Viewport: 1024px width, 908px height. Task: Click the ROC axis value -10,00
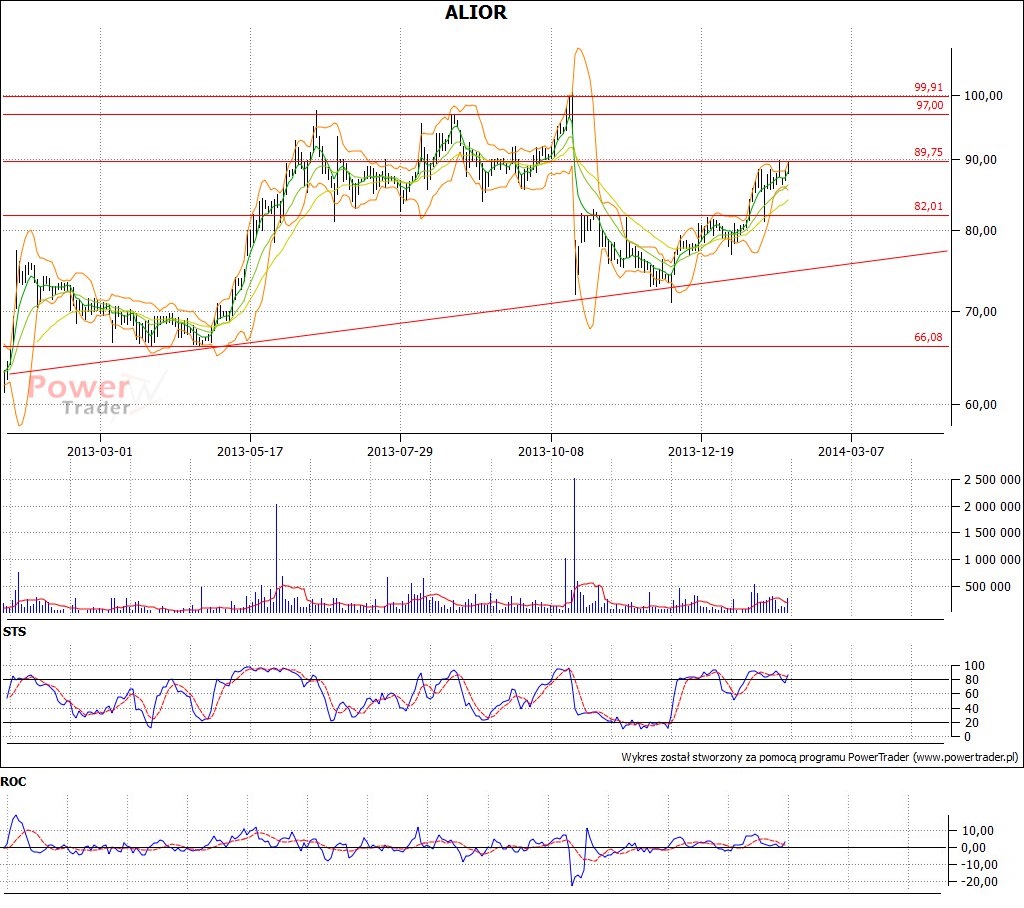click(x=979, y=864)
